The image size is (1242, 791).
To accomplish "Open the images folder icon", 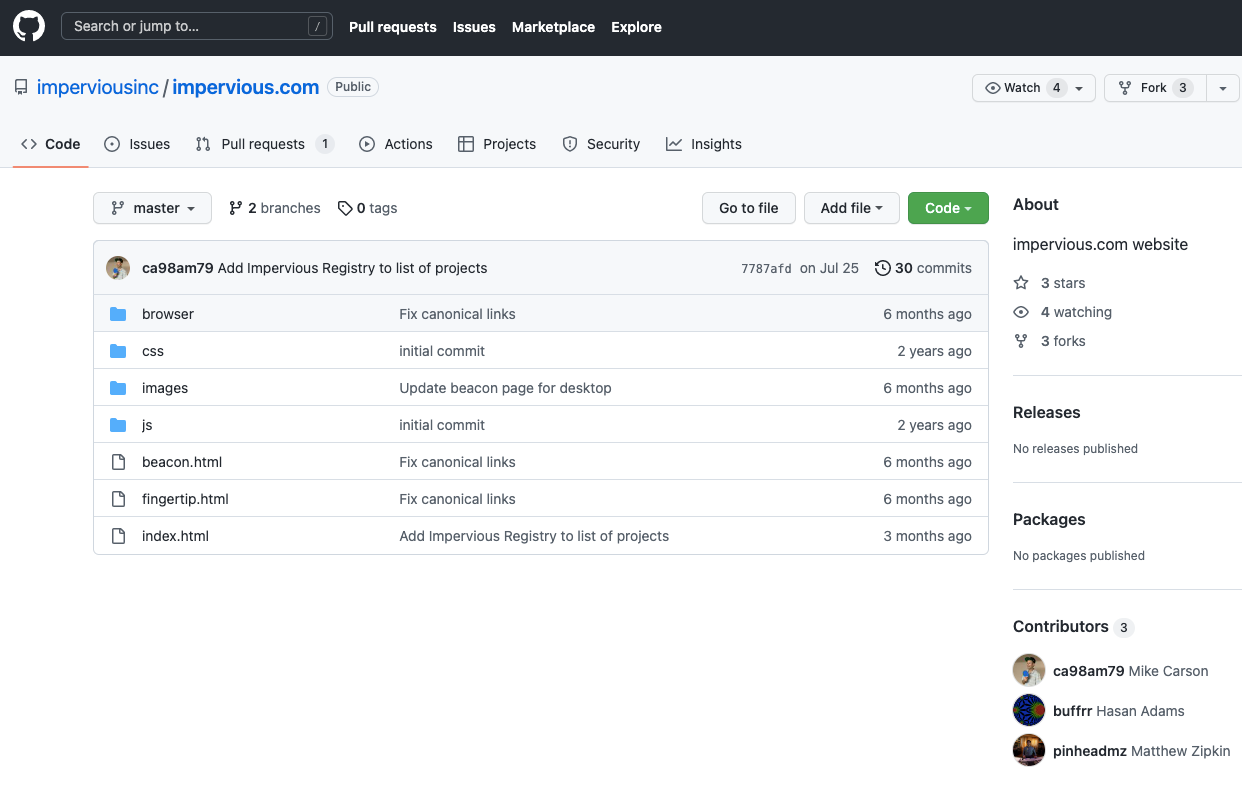I will tap(118, 388).
